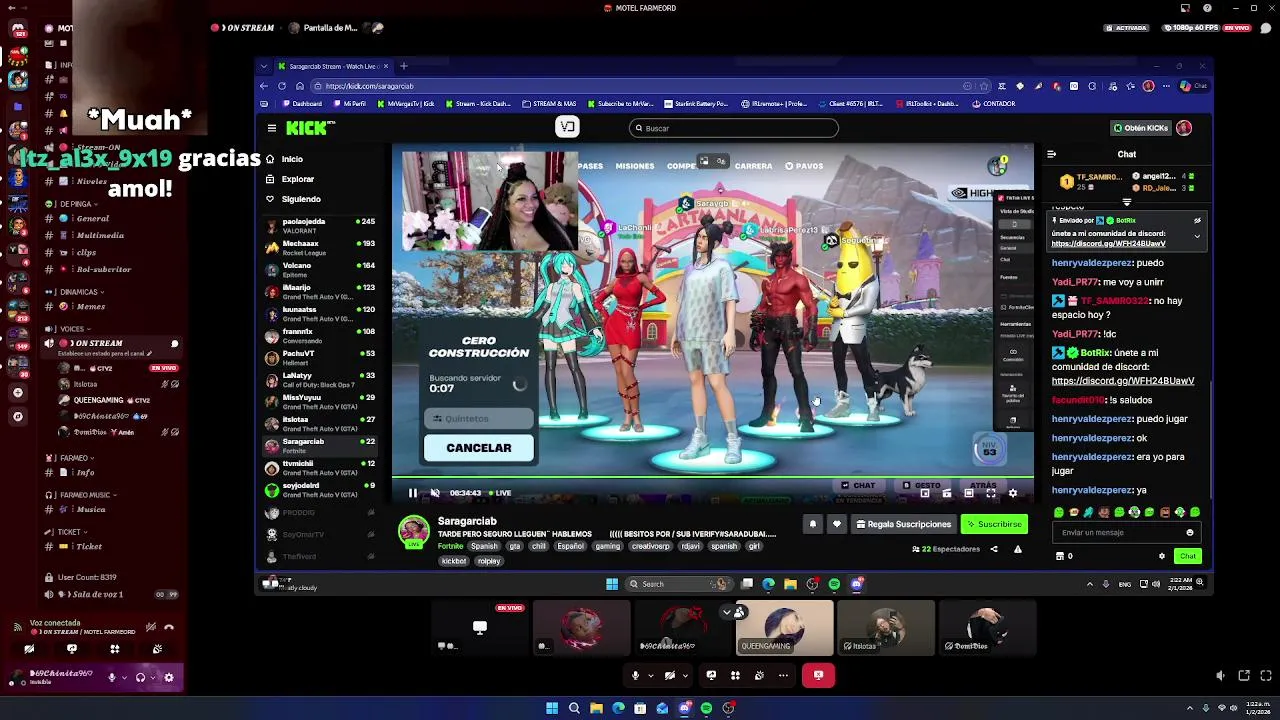
Task: Open emote picker in Kick chat input
Action: [1189, 533]
